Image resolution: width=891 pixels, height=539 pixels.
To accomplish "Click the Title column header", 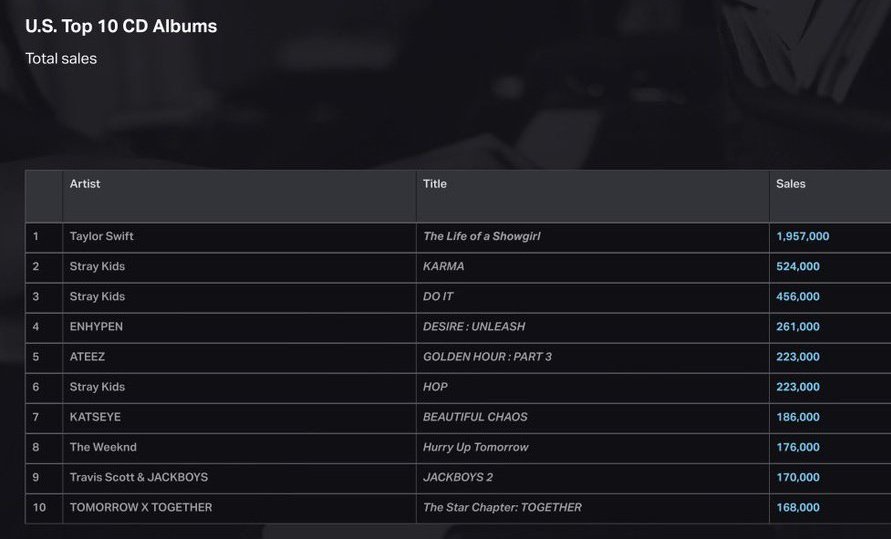I will [x=435, y=184].
